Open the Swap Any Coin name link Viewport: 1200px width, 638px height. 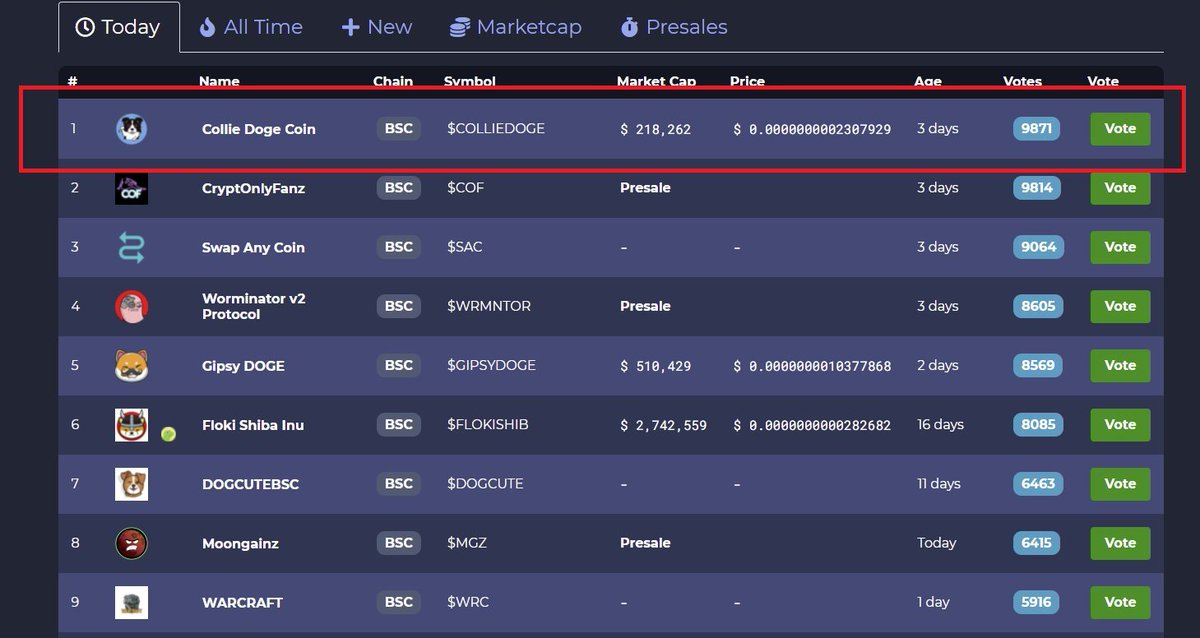tap(253, 247)
